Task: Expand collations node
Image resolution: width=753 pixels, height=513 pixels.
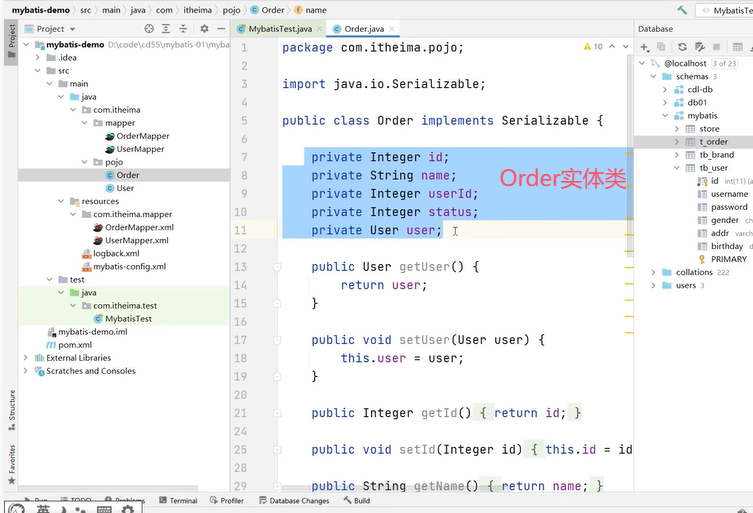Action: [653, 272]
